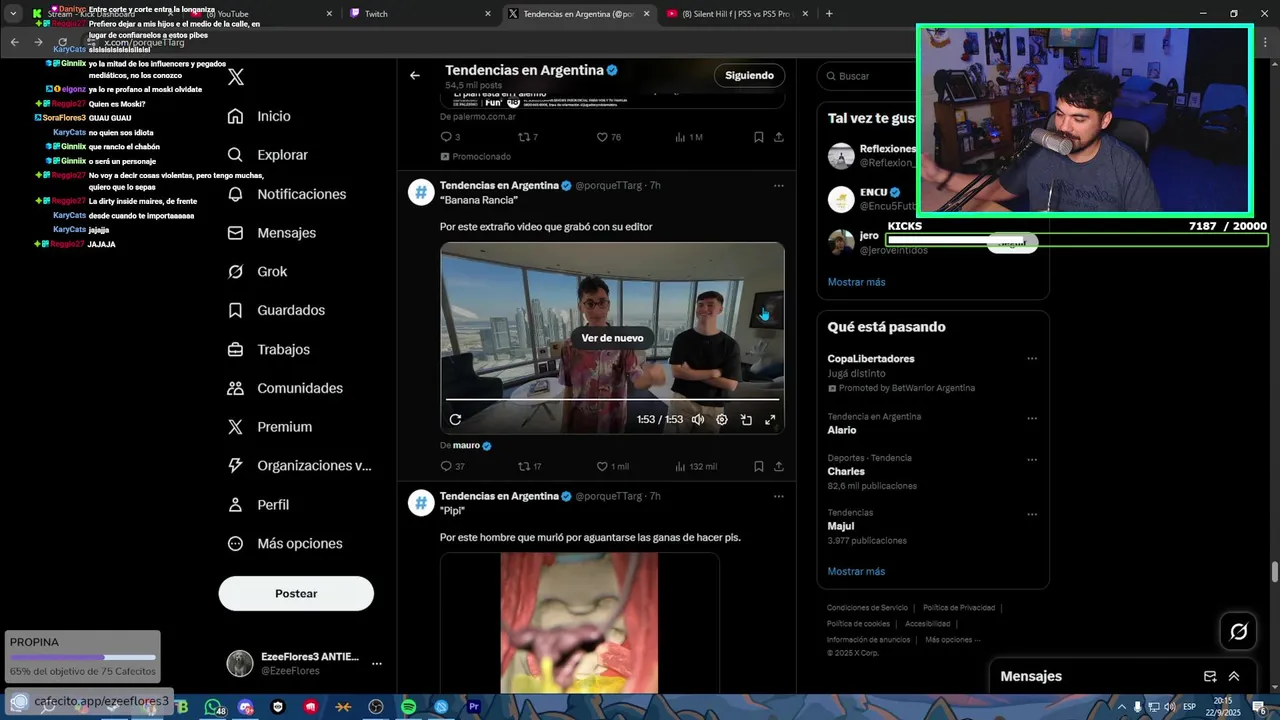Screen dimensions: 1280x720
Task: Open WhatsApp from the taskbar
Action: [x=213, y=707]
